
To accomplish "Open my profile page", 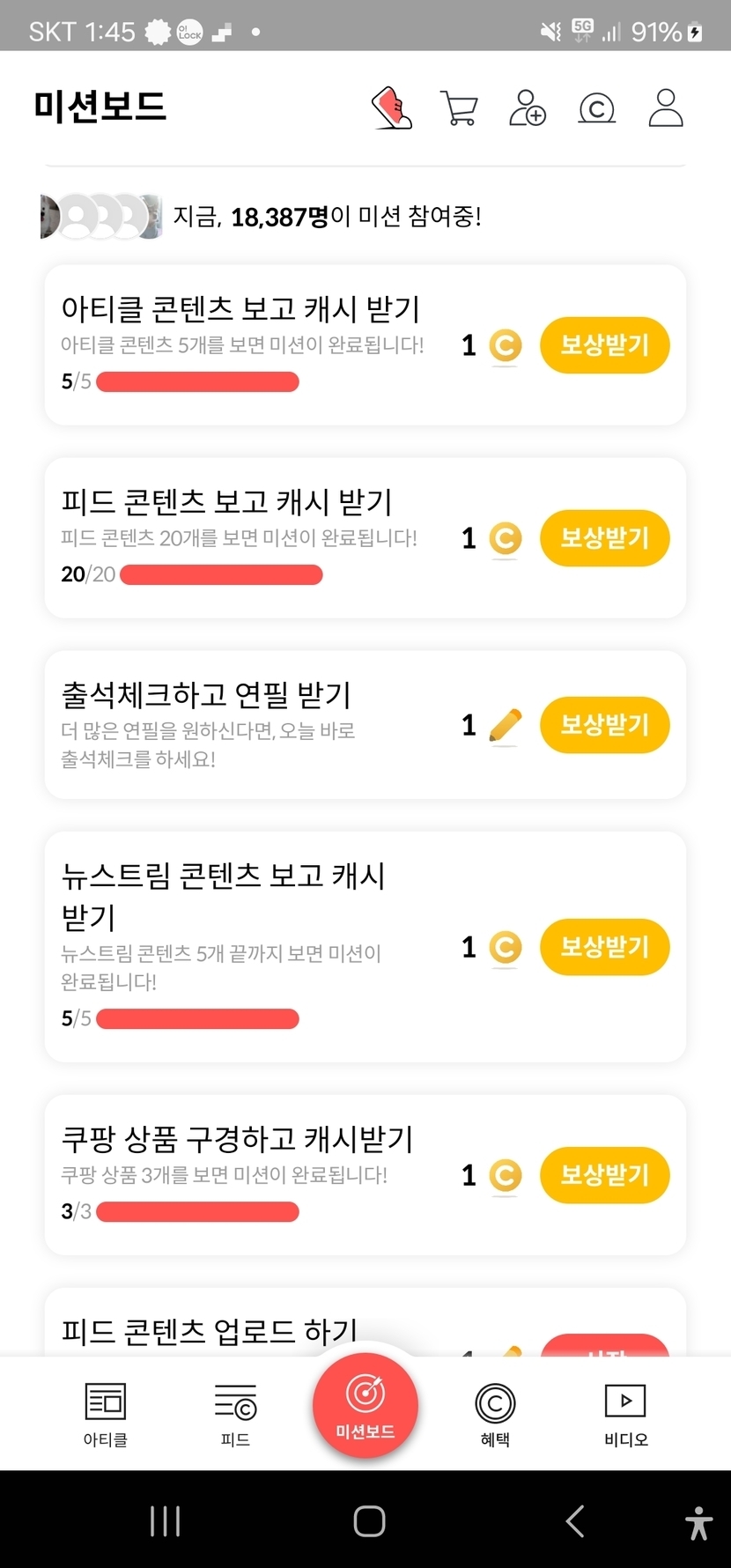I will [666, 108].
